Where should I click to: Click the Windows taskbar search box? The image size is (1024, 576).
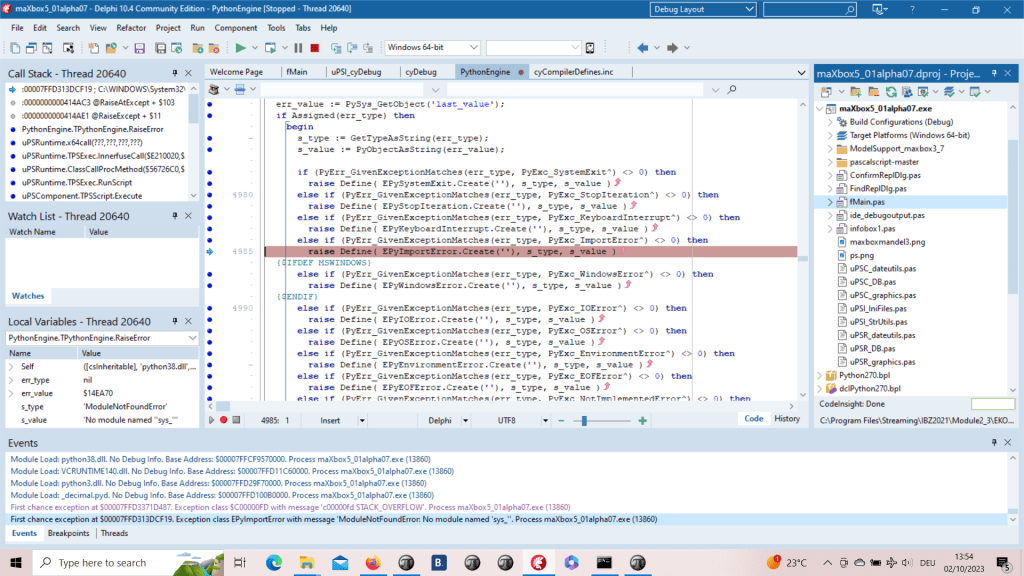(100, 562)
